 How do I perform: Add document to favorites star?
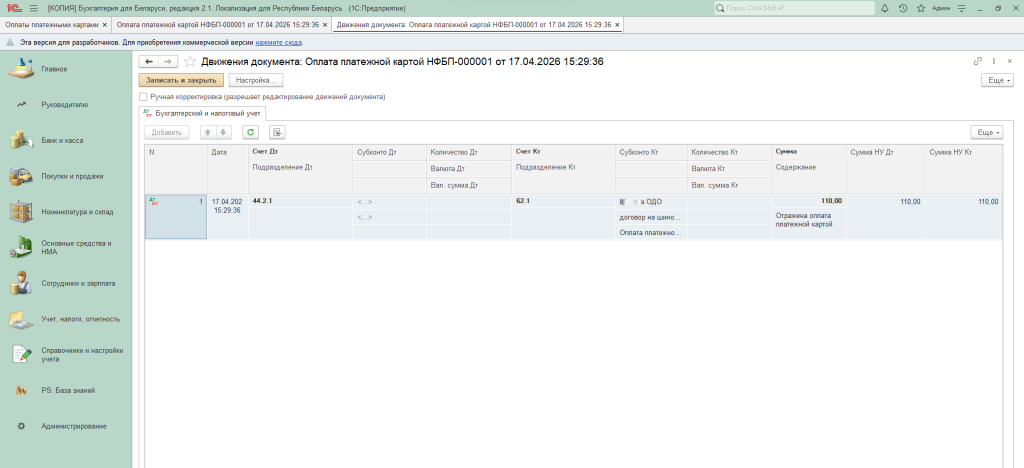click(x=190, y=62)
